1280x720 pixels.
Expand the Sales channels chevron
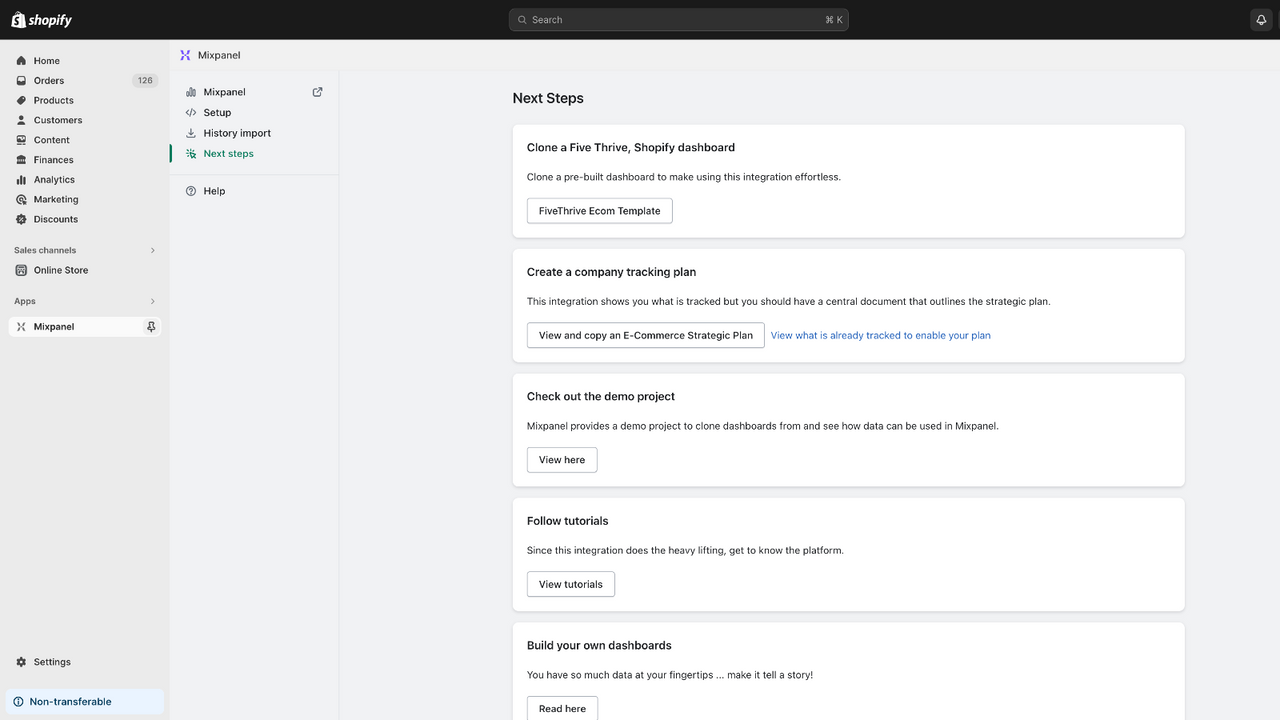pyautogui.click(x=153, y=250)
